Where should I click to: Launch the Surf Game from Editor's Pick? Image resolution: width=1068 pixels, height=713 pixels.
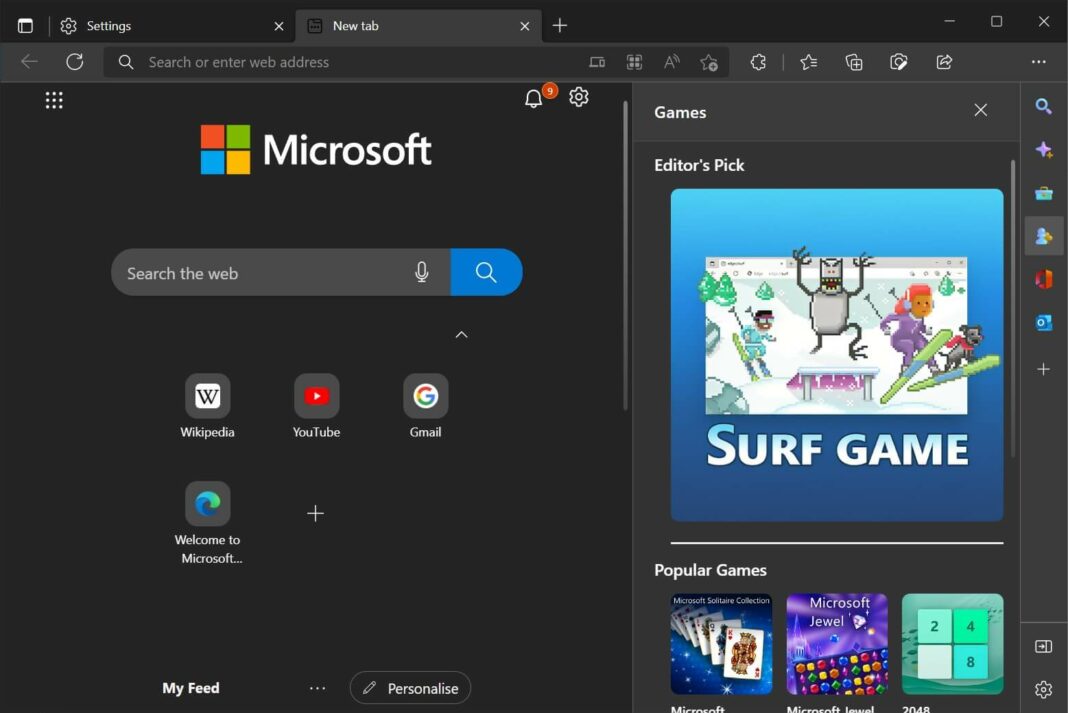pyautogui.click(x=836, y=353)
